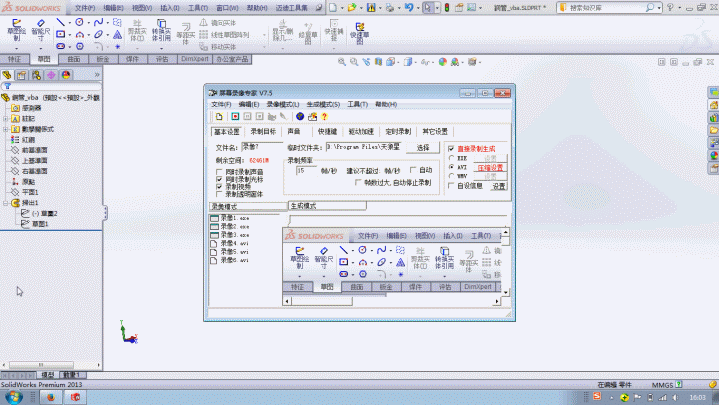Pick the Spline sketch tool

coord(98,22)
